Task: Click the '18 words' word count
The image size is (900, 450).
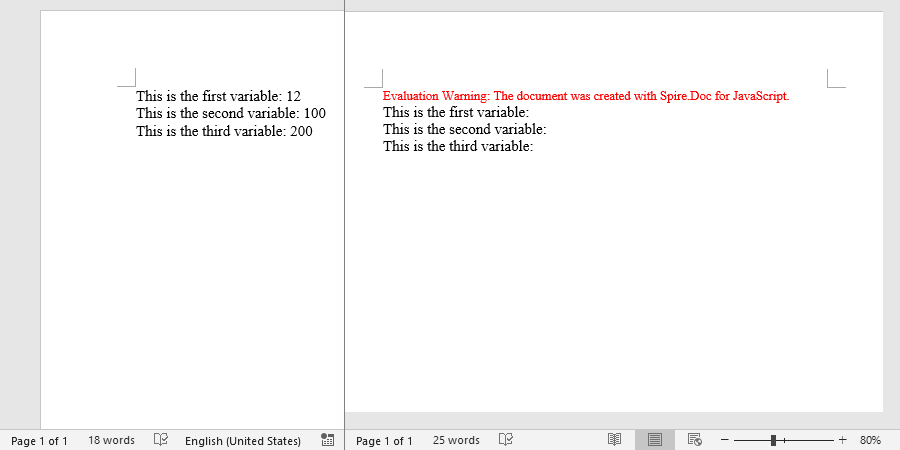Action: (111, 440)
